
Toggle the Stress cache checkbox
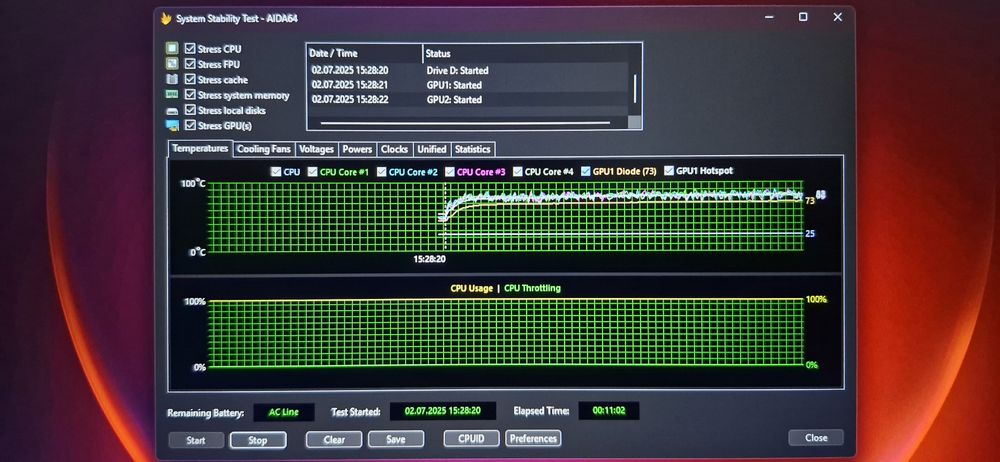click(x=189, y=79)
